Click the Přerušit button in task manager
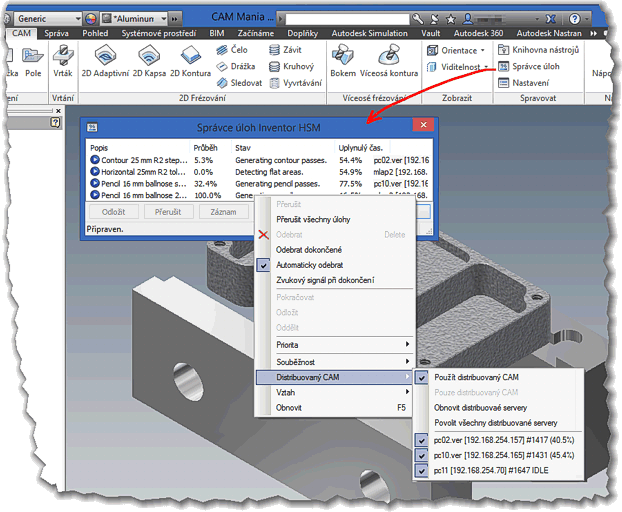 point(168,212)
